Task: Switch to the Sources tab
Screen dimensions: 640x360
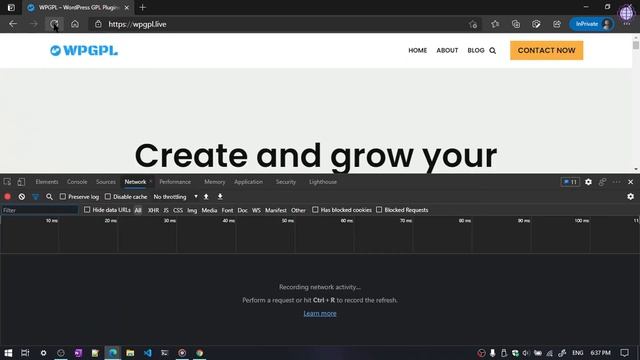Action: 106,182
